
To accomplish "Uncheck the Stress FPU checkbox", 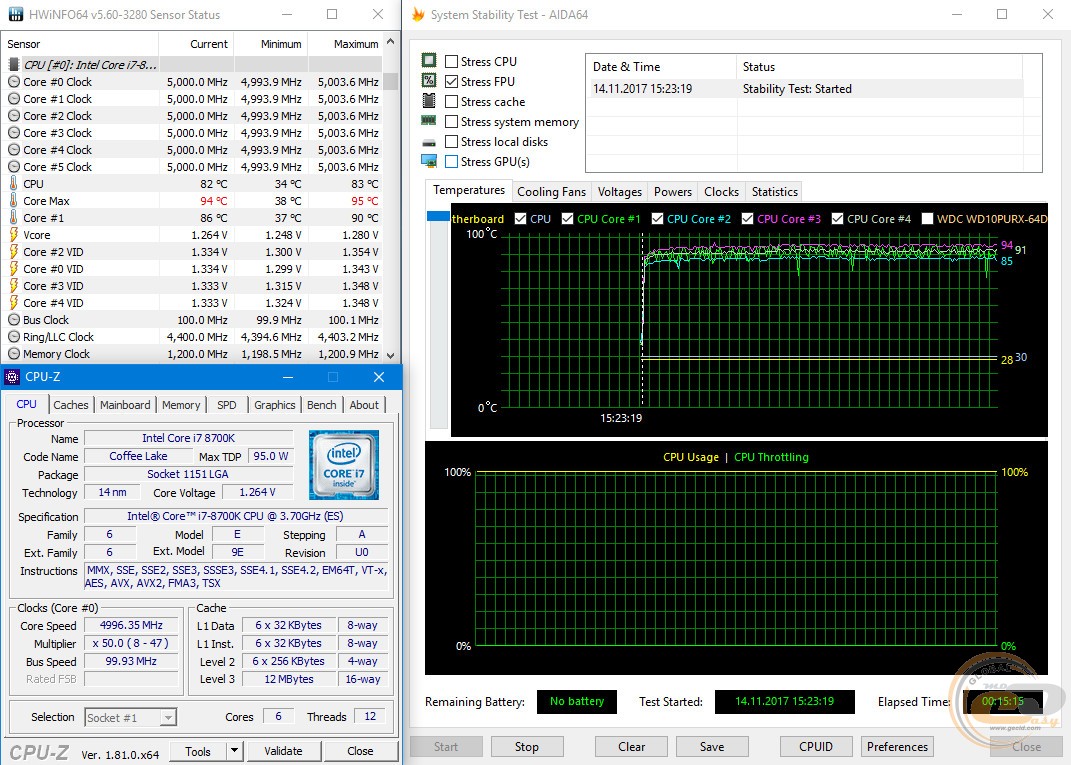I will 451,81.
